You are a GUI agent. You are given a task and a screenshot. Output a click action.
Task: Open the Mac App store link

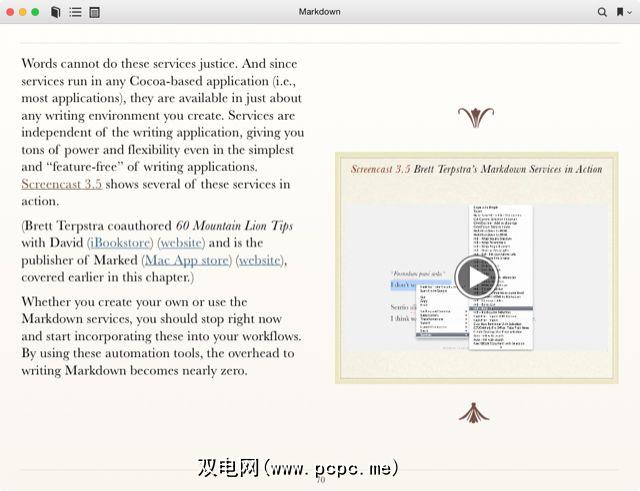pos(187,260)
